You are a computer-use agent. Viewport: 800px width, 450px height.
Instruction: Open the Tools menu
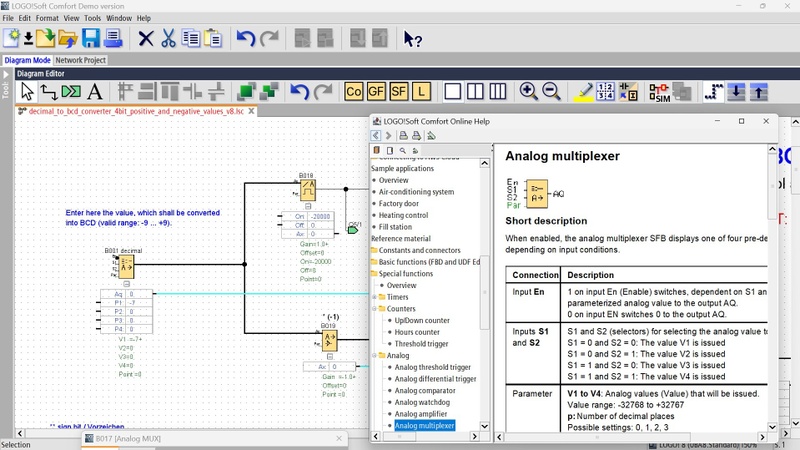(x=92, y=18)
